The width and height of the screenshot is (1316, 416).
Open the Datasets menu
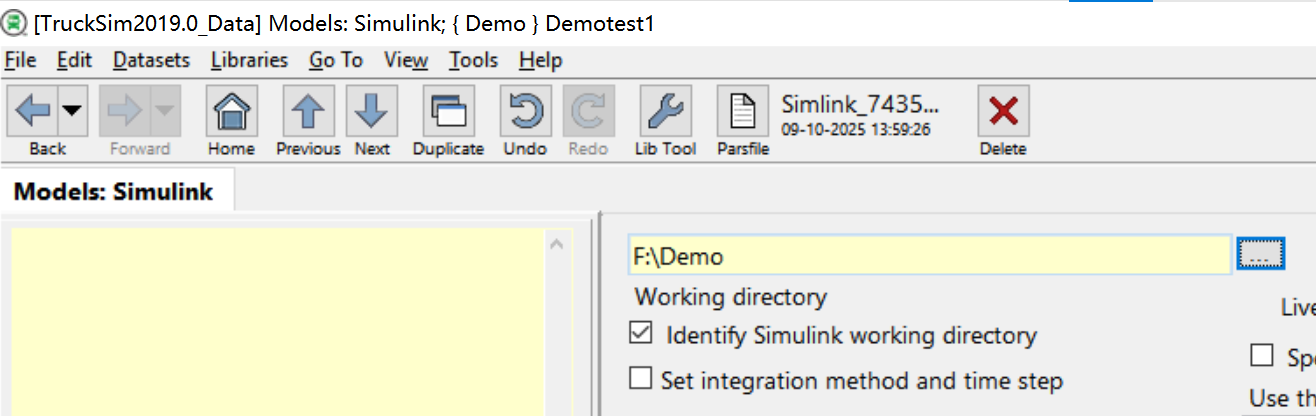click(151, 60)
